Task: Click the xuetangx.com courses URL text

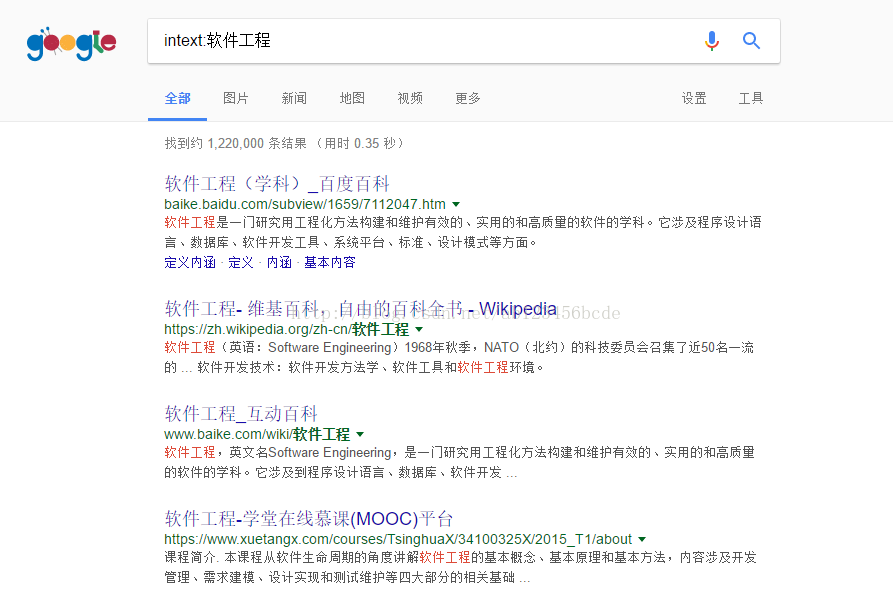Action: (398, 539)
